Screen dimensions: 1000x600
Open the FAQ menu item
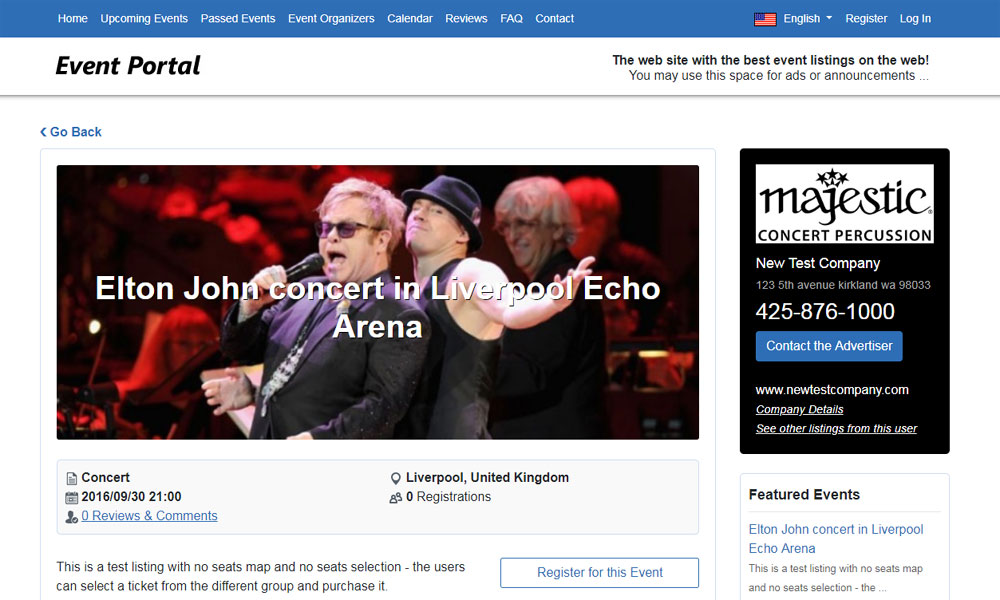(511, 18)
